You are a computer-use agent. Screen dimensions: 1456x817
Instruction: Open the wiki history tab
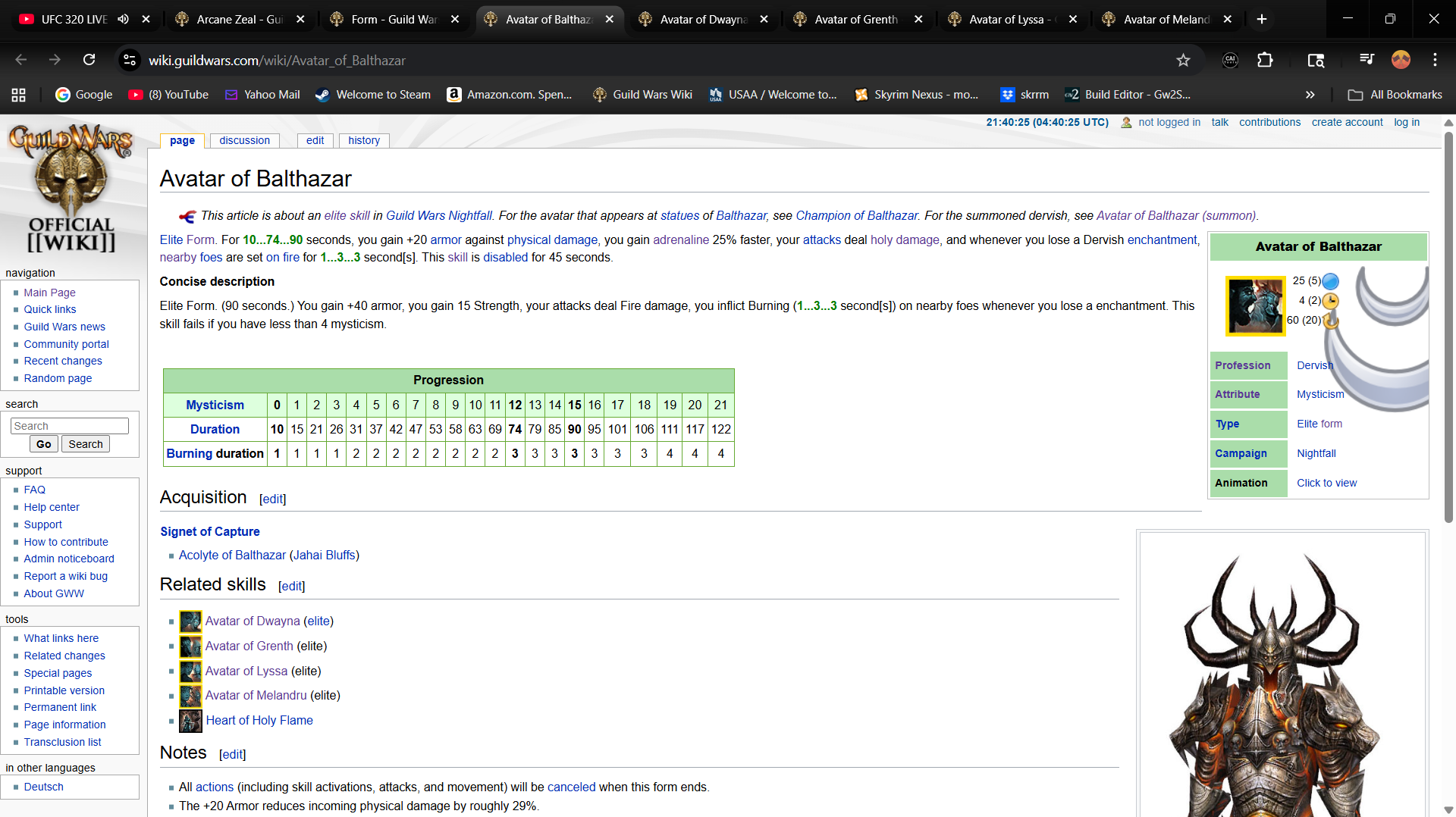pos(364,140)
